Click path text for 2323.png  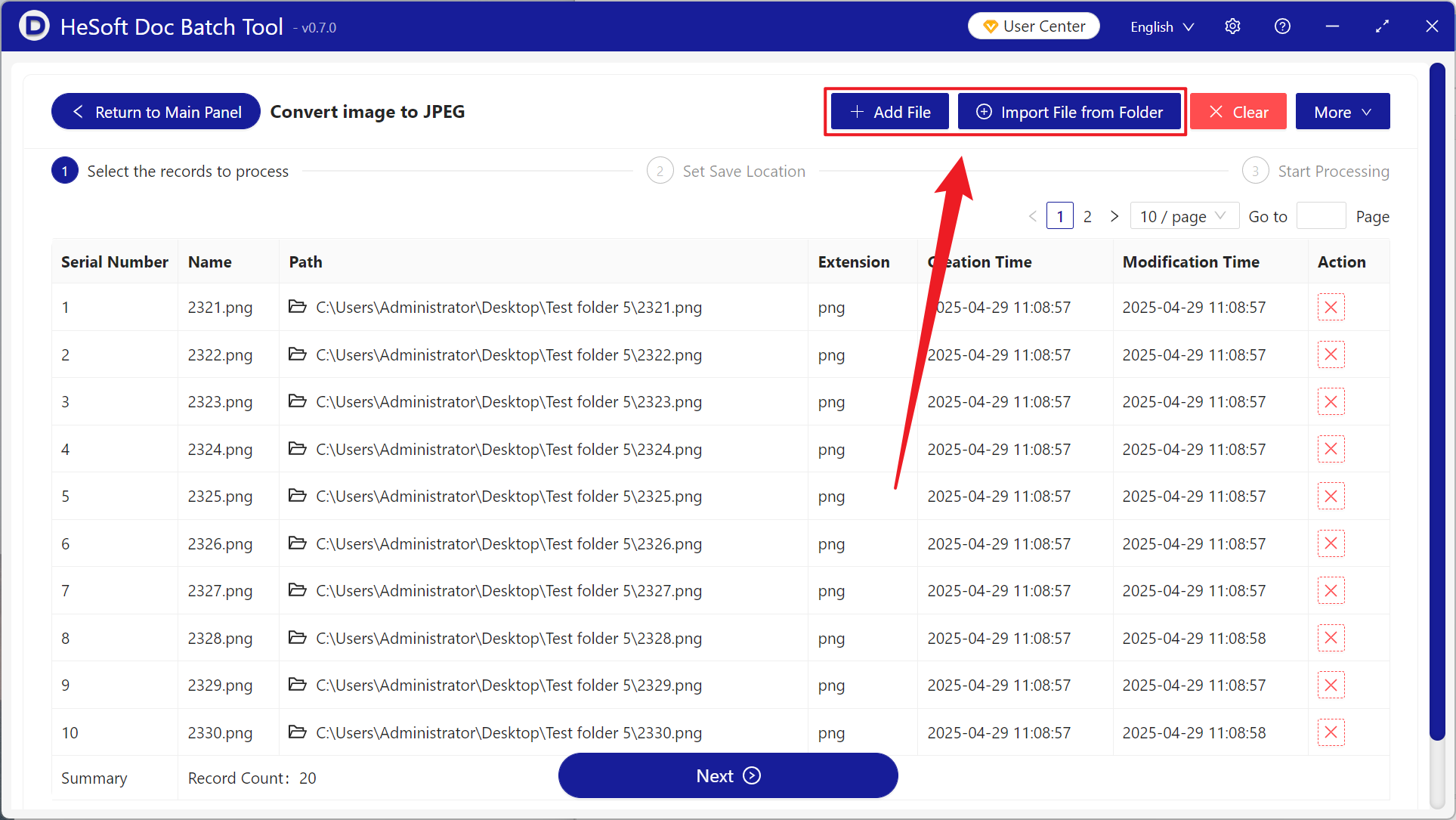pyautogui.click(x=509, y=402)
